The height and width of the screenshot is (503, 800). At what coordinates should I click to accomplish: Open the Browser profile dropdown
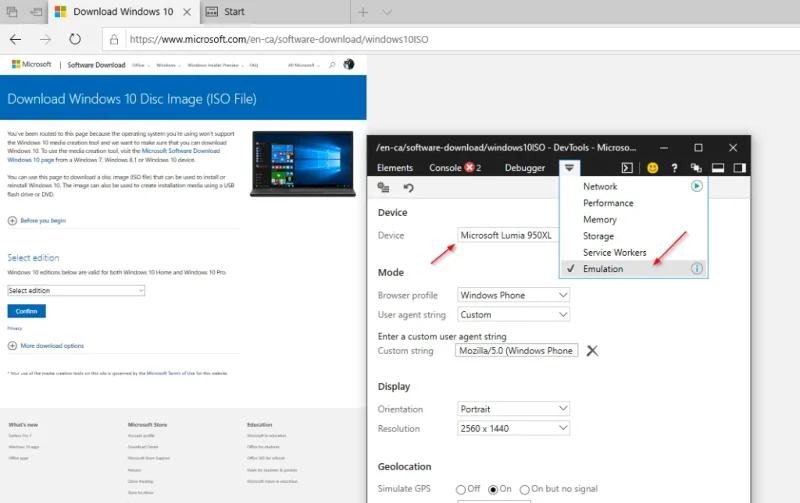[513, 295]
